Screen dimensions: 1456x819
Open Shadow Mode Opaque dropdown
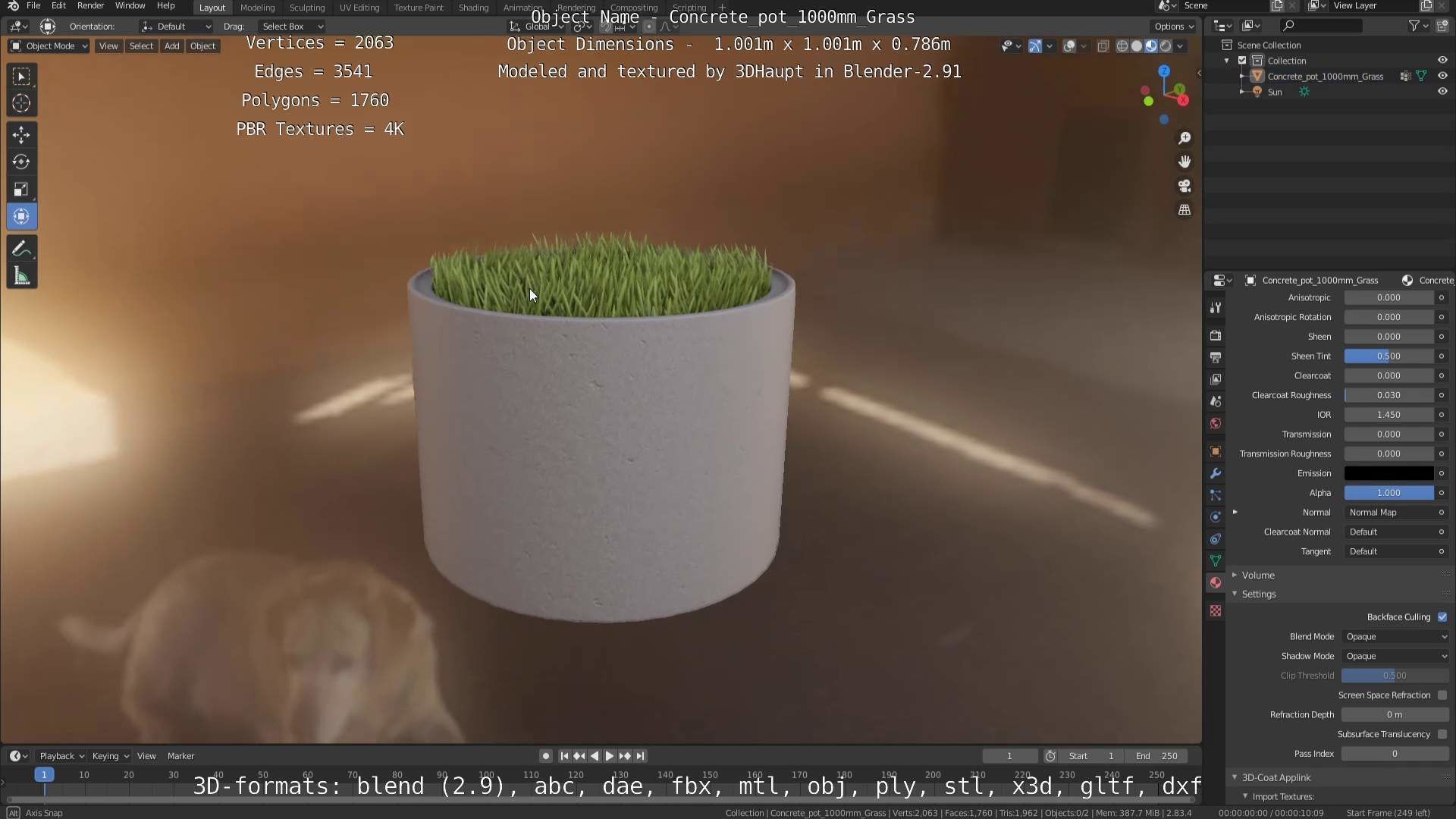coord(1395,657)
